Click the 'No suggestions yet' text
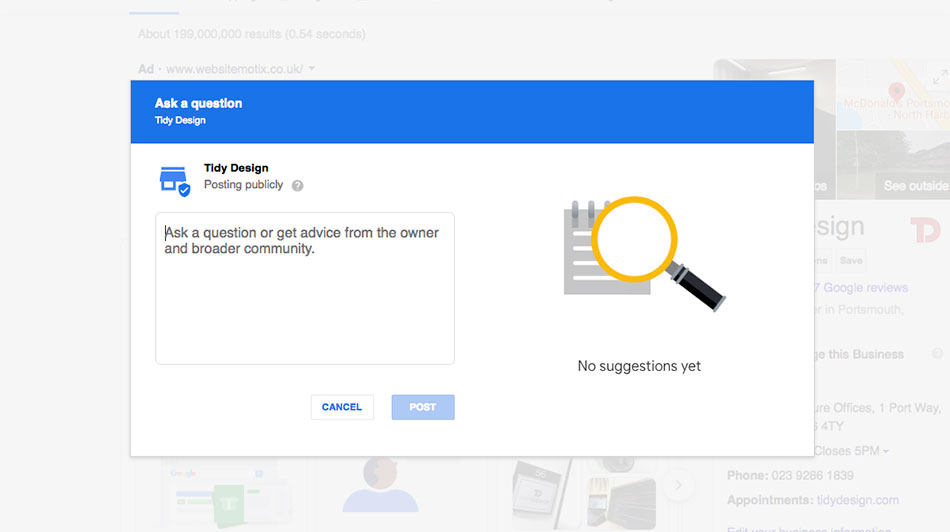The image size is (950, 532). coord(639,366)
